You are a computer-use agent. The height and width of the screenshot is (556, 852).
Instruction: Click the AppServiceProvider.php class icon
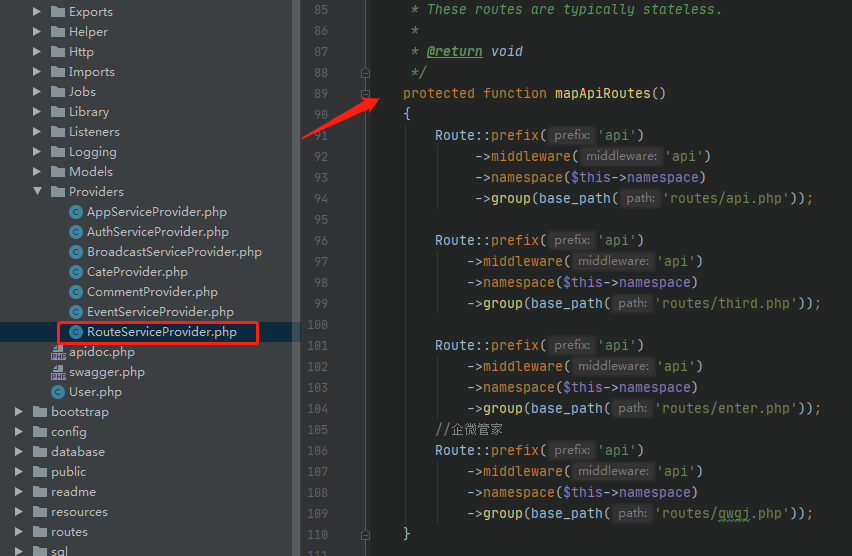click(76, 212)
